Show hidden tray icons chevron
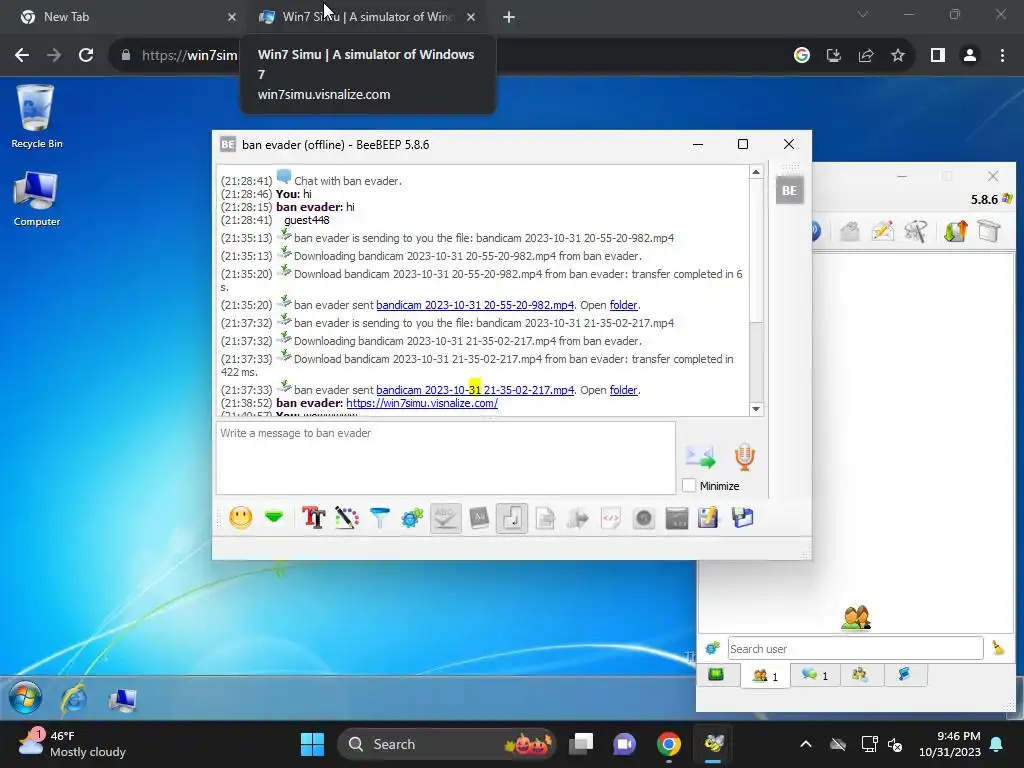The image size is (1024, 768). pyautogui.click(x=806, y=744)
